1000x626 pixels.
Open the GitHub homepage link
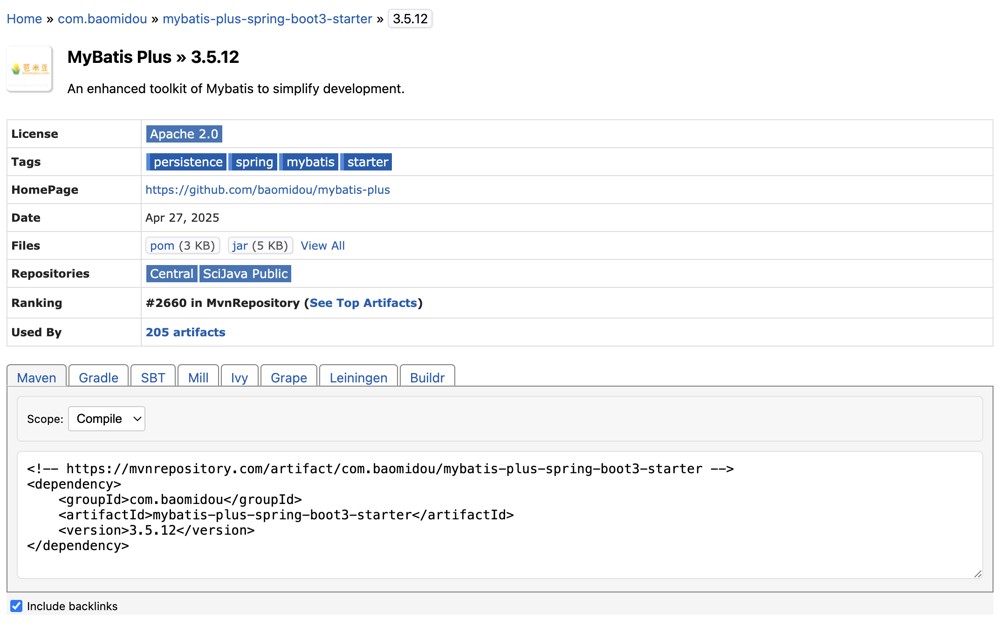click(x=268, y=190)
